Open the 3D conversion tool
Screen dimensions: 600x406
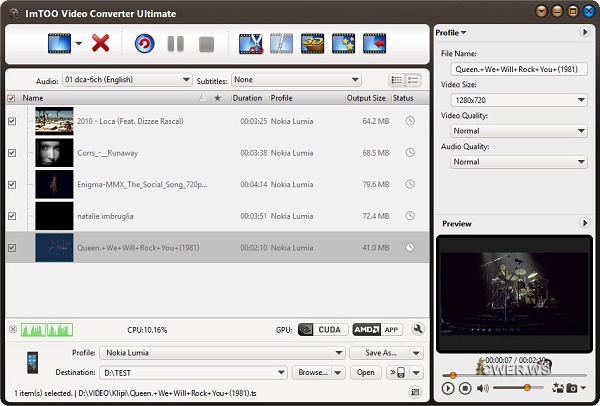pyautogui.click(x=313, y=43)
